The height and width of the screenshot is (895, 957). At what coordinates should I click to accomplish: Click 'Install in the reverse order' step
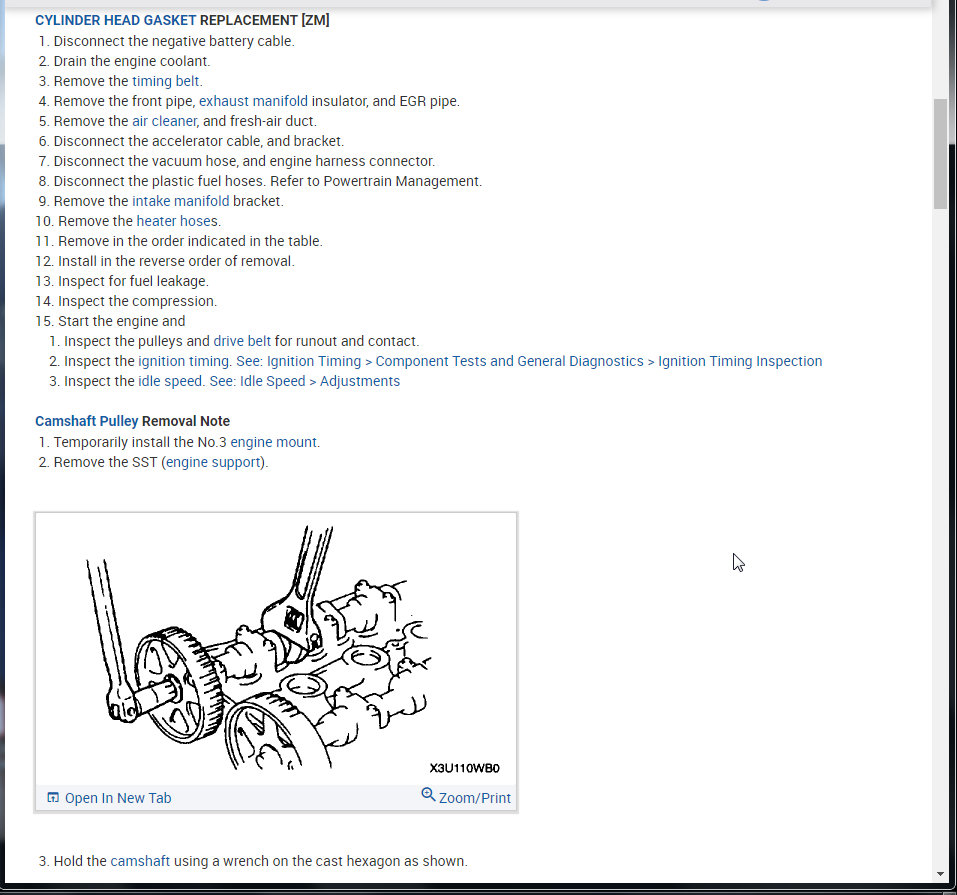(x=176, y=261)
